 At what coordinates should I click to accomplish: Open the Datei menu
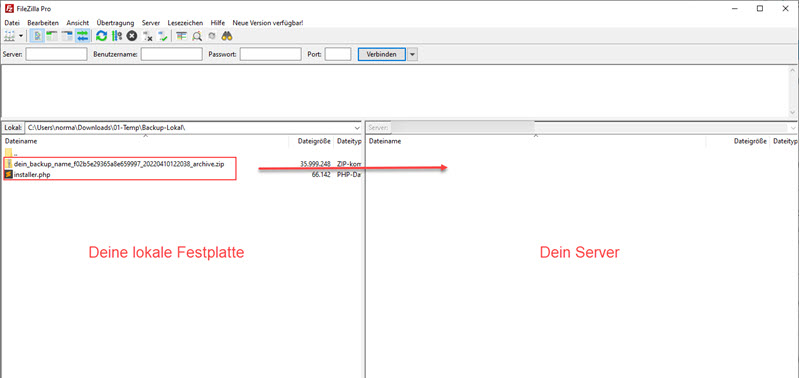(12, 23)
